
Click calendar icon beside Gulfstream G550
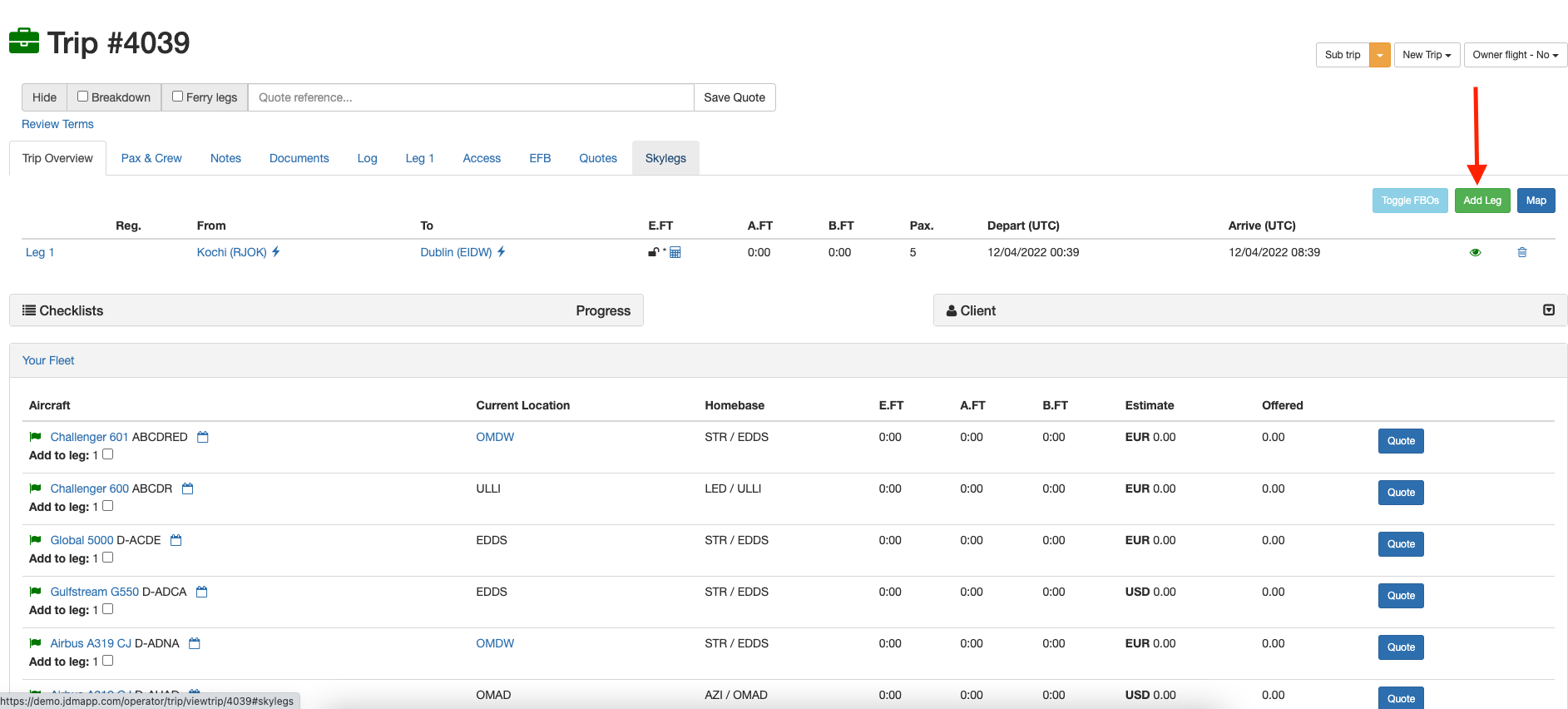[201, 592]
